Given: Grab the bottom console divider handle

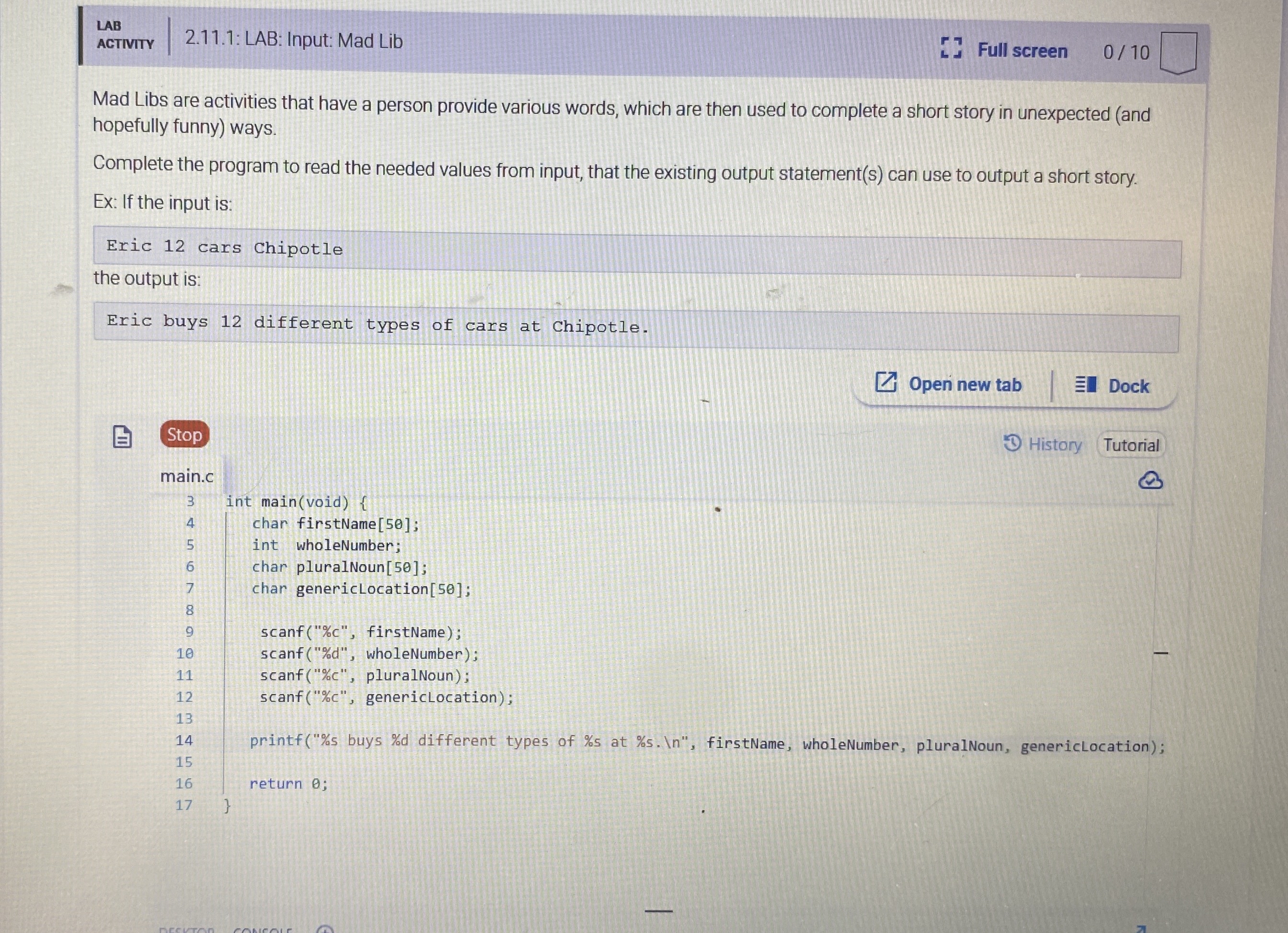Looking at the screenshot, I should tap(658, 911).
